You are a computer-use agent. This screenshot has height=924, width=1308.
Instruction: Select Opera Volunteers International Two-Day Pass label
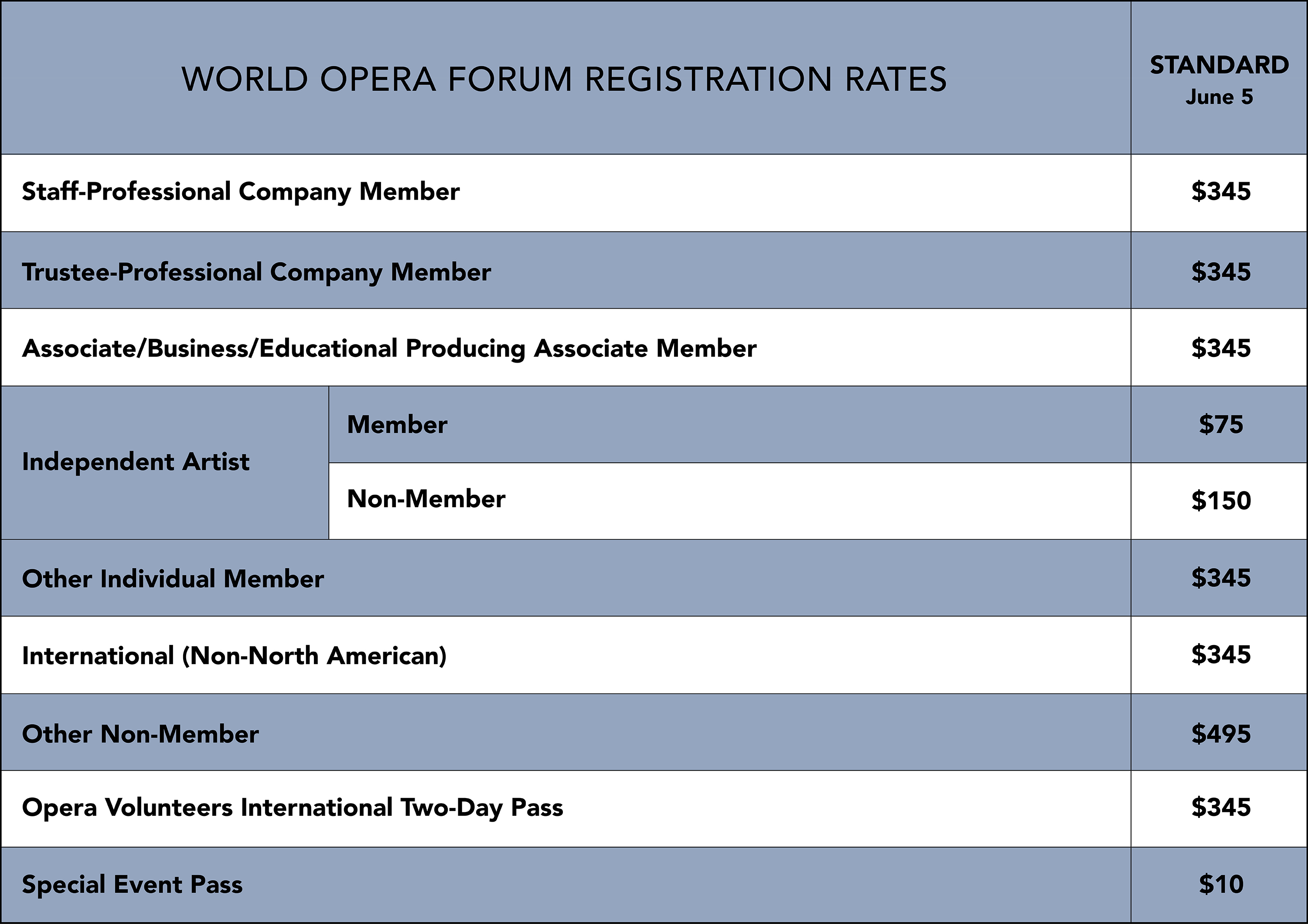point(292,808)
